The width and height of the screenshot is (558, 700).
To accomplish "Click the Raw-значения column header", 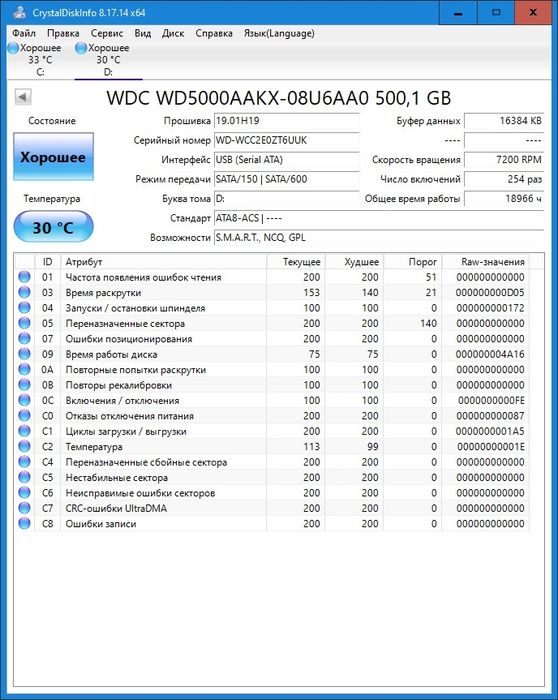I will tap(486, 262).
